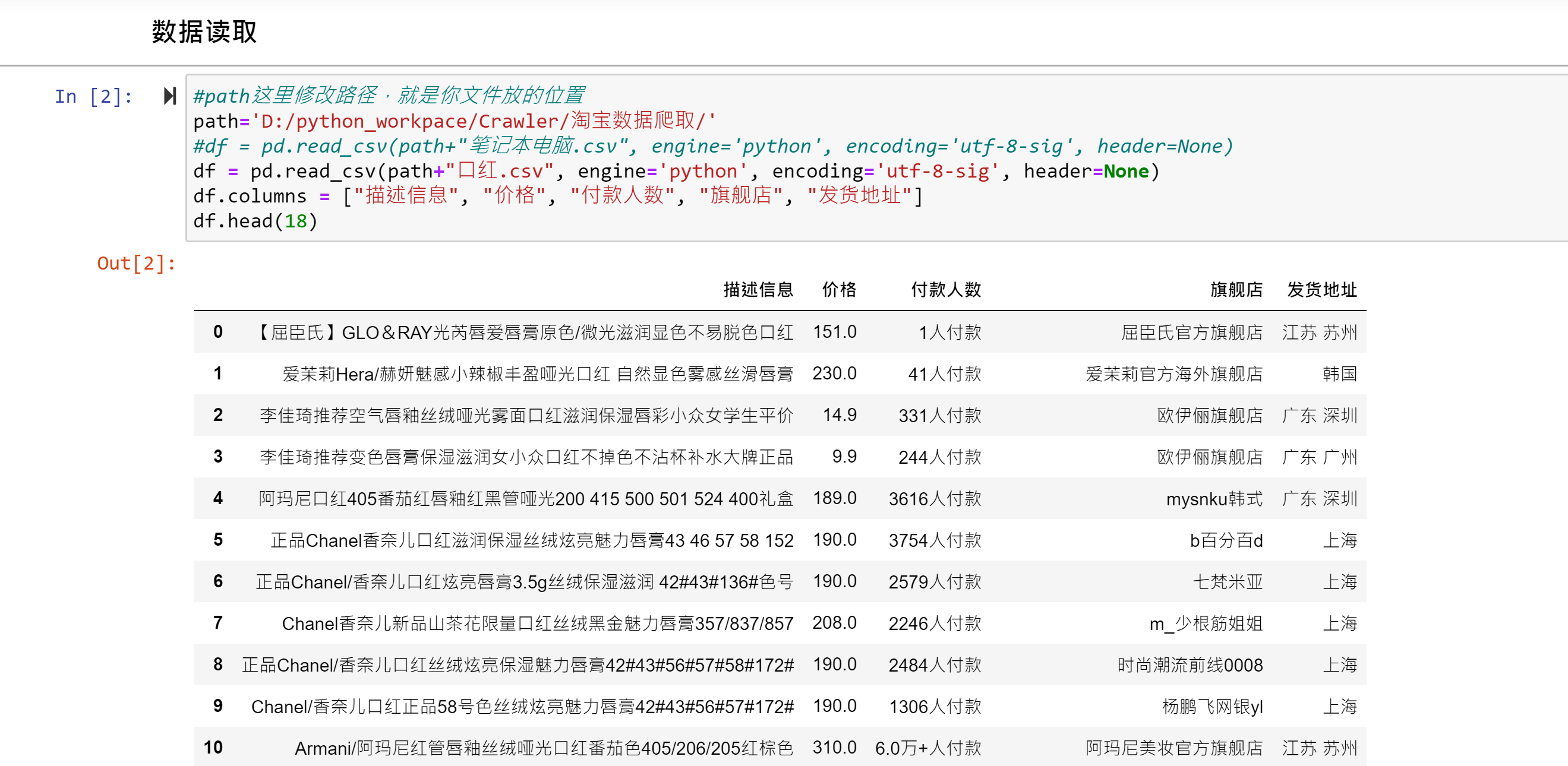Viewport: 1568px width, 766px height.
Task: Click the 数据读取 markdown heading
Action: pyautogui.click(x=204, y=31)
